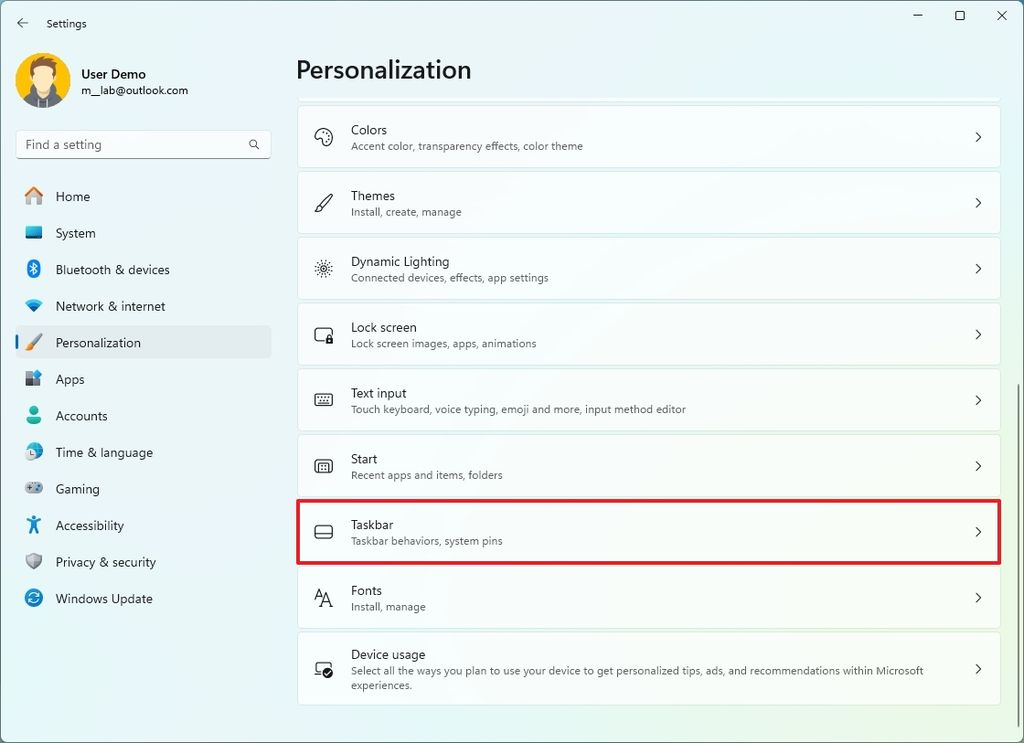Open System settings category
Viewport: 1024px width, 743px height.
pyautogui.click(x=143, y=232)
